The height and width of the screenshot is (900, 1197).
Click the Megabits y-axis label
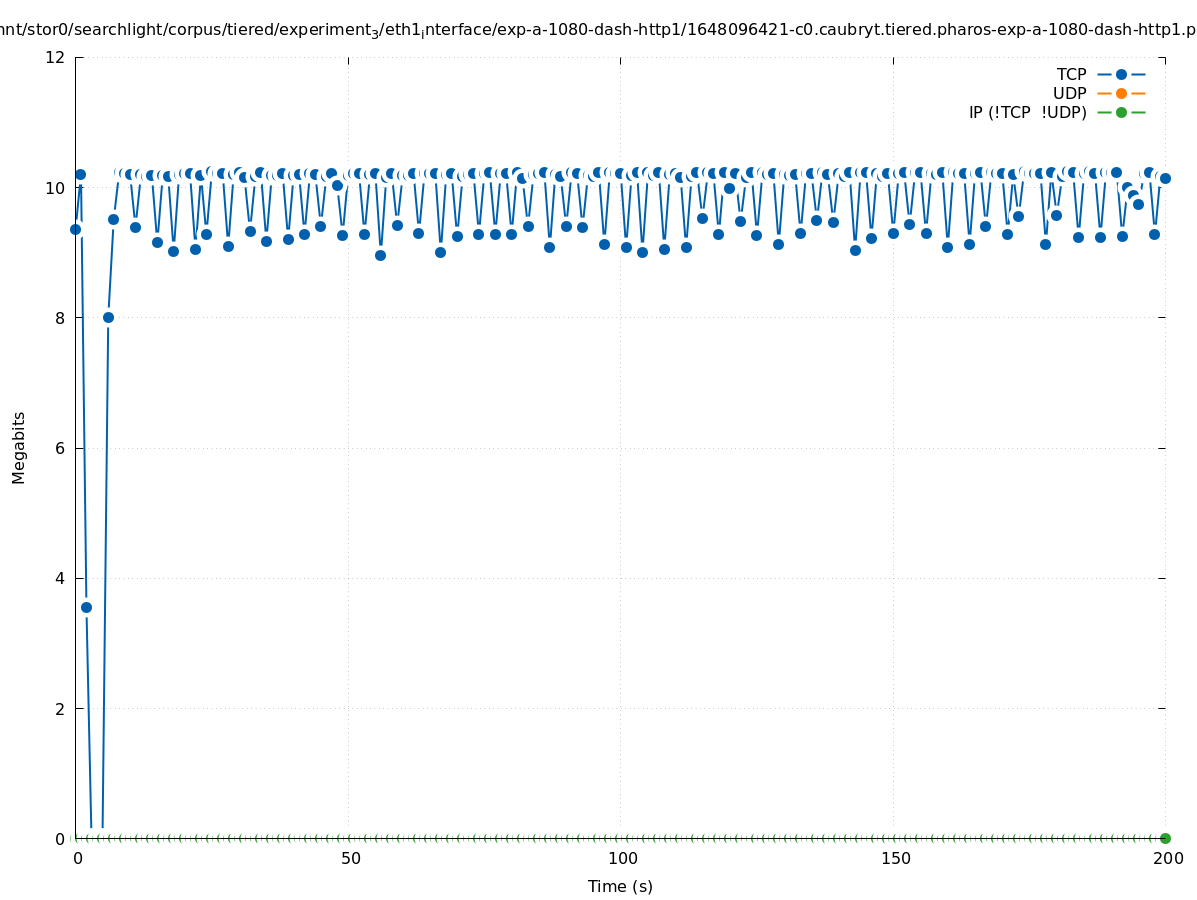pos(19,447)
